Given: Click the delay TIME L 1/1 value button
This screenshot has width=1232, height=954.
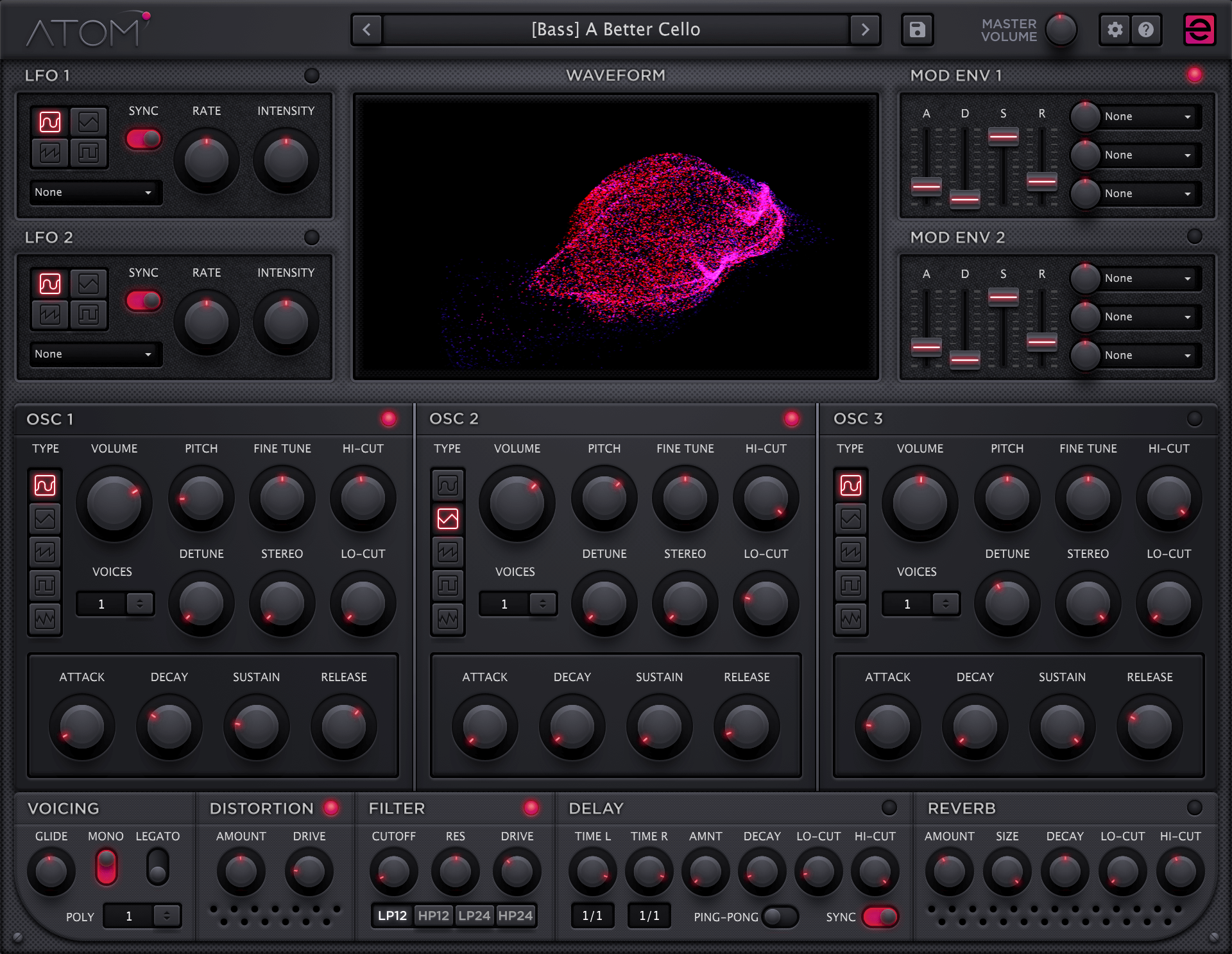Looking at the screenshot, I should (x=592, y=916).
